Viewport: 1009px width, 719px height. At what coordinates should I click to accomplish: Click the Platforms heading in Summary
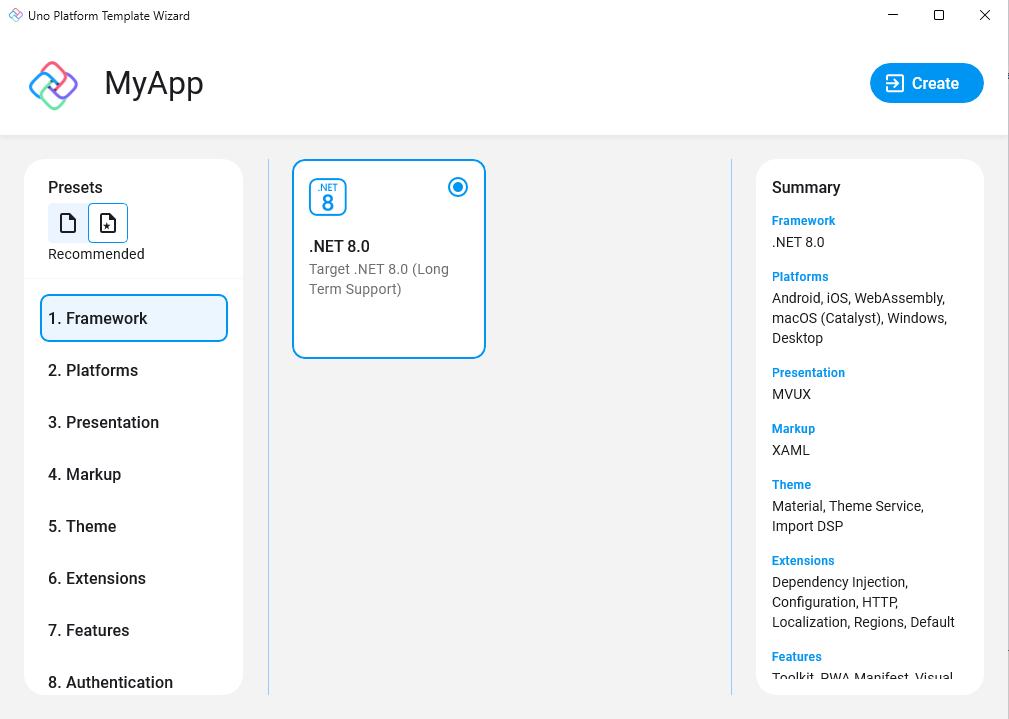tap(800, 277)
